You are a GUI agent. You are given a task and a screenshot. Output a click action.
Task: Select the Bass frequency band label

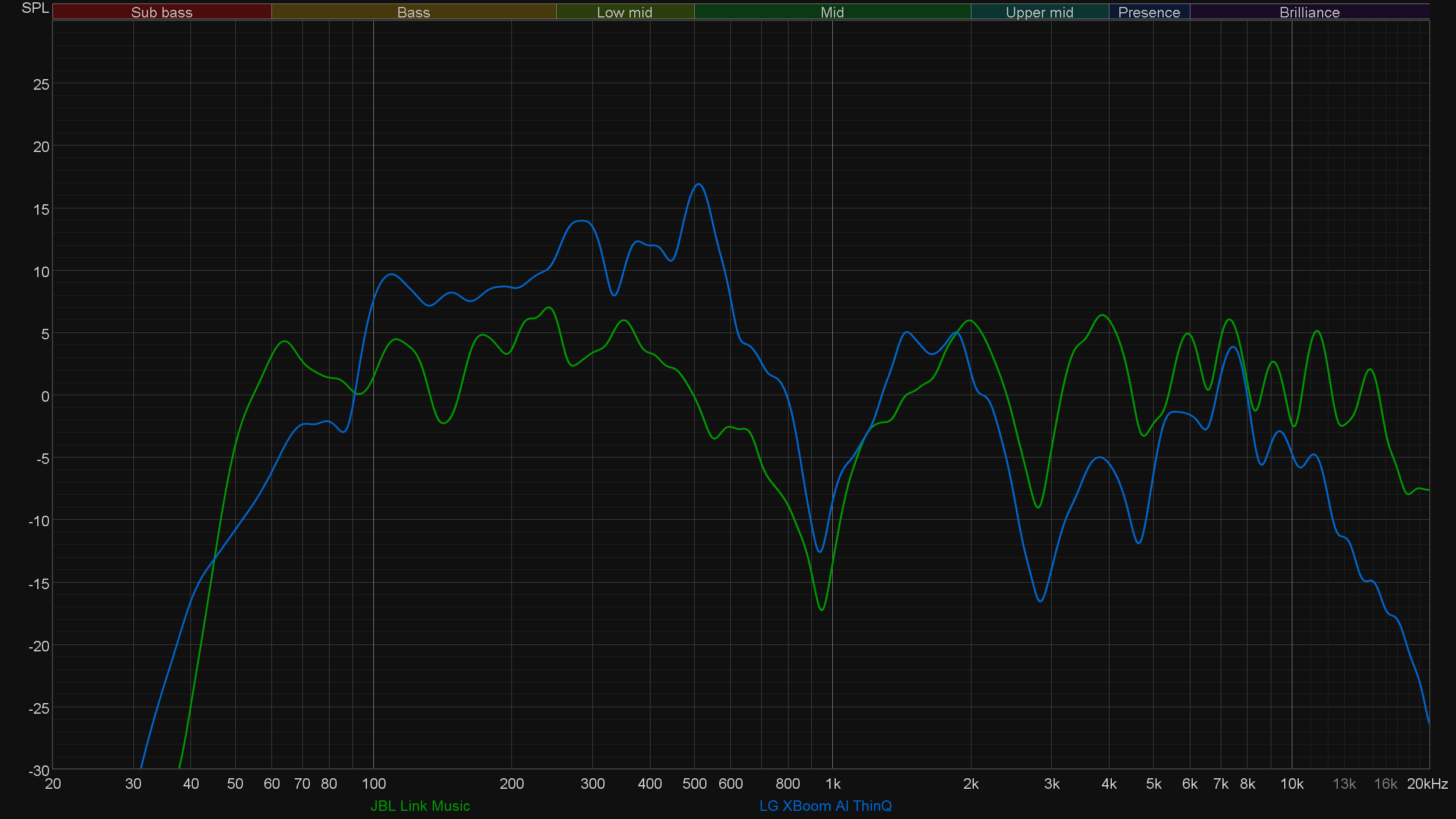414,12
